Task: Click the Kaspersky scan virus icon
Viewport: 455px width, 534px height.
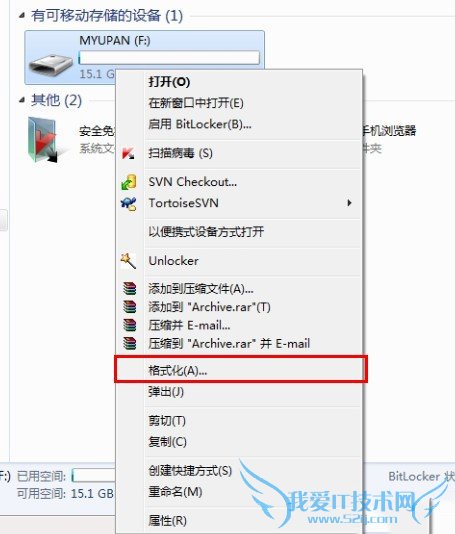Action: click(128, 154)
